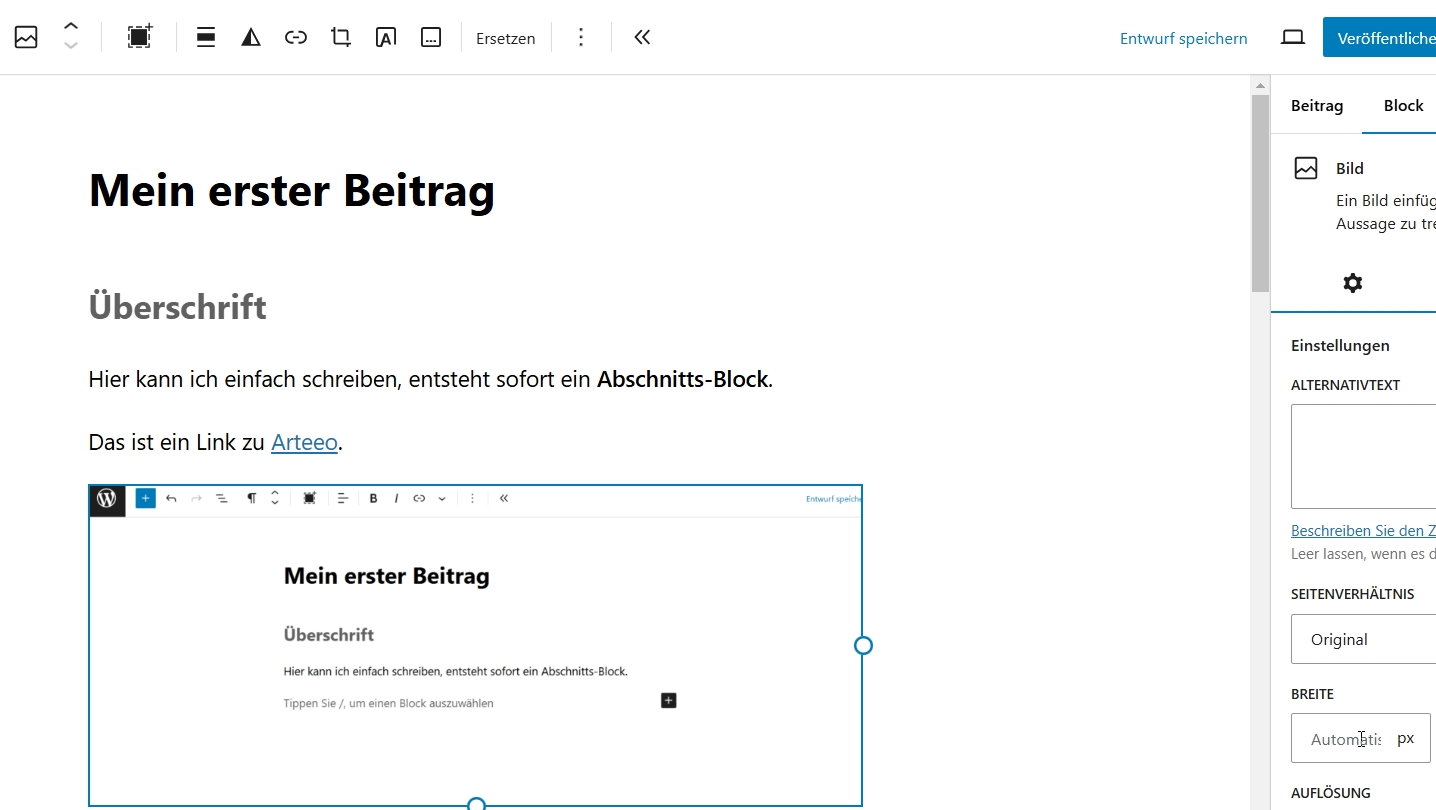
Task: Click Entwurf speichern
Action: [1183, 39]
